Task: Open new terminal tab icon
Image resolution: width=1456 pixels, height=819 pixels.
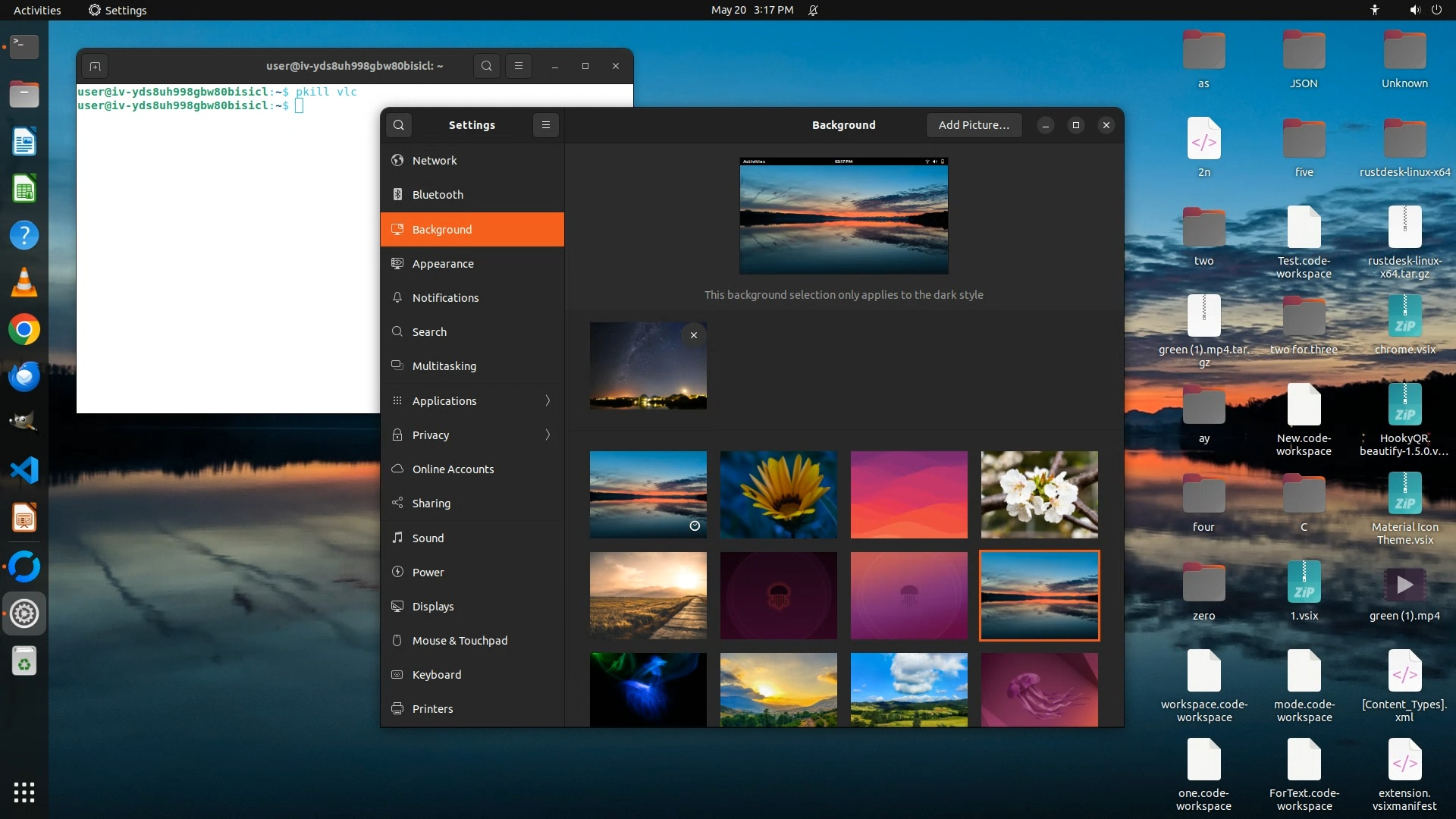Action: pyautogui.click(x=95, y=66)
